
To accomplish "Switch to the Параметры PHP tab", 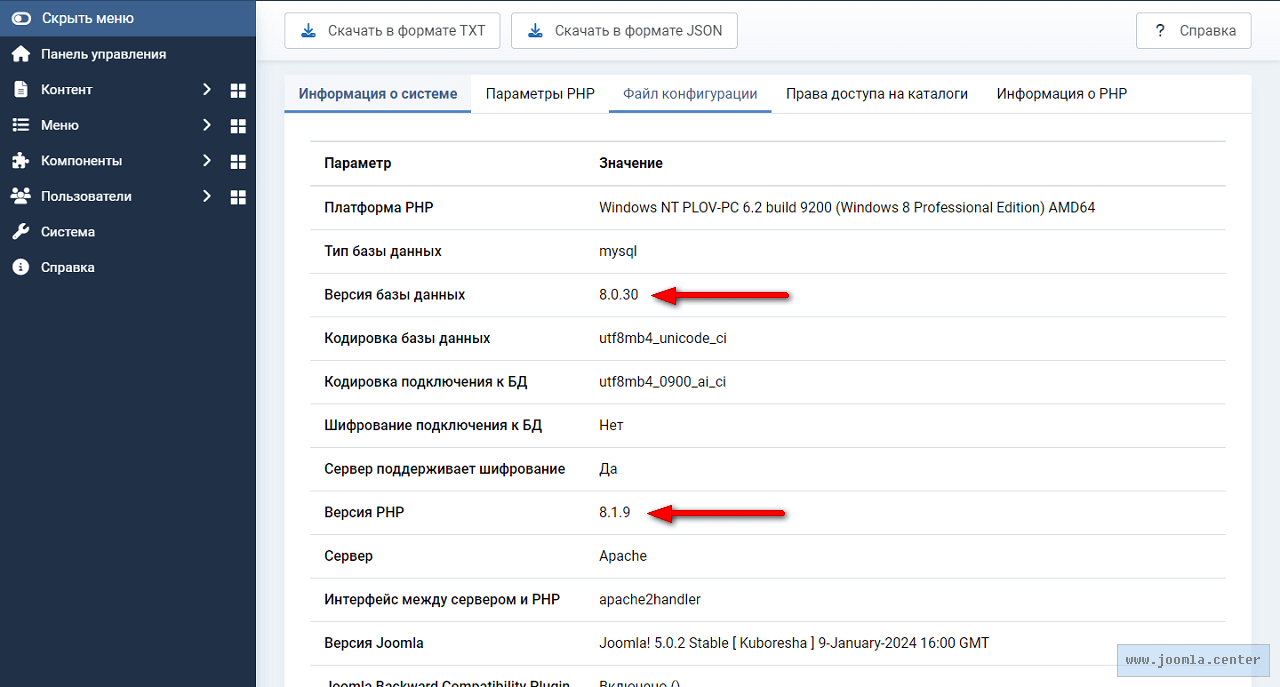I will (540, 94).
